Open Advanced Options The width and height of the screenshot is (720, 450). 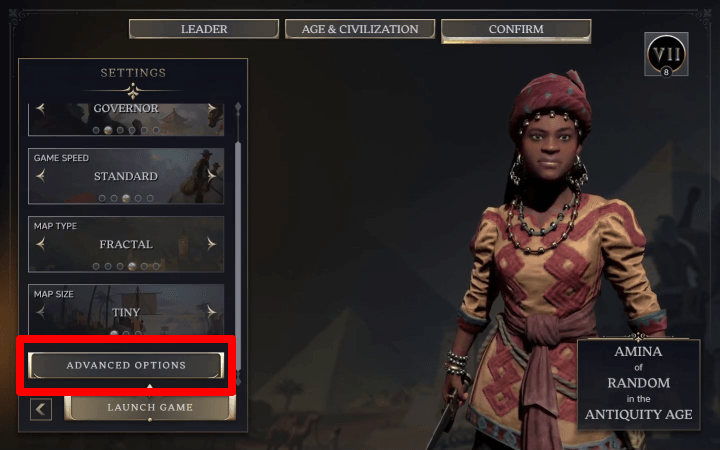coord(126,366)
